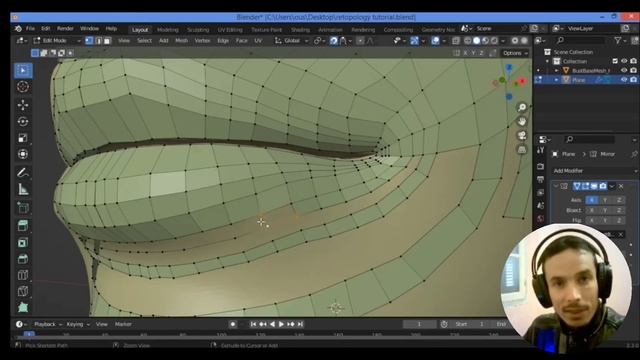Open the Options dropdown
The height and width of the screenshot is (360, 640).
click(515, 53)
